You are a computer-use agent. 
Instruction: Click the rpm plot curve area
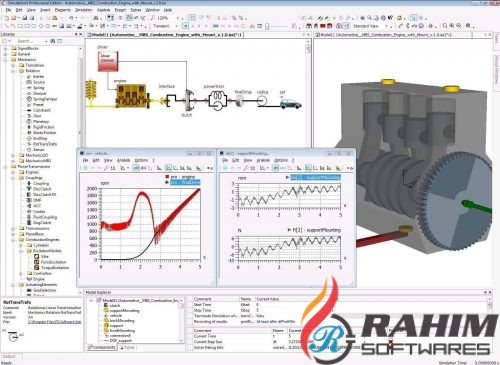click(150, 224)
